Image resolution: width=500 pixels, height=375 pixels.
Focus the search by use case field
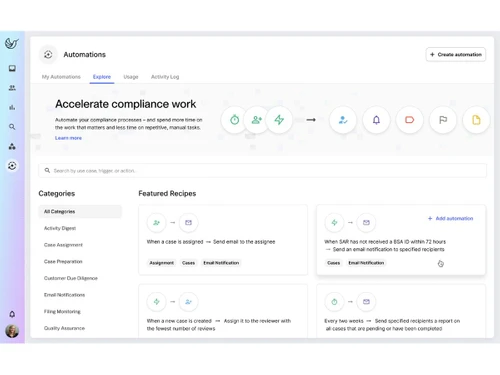click(263, 170)
